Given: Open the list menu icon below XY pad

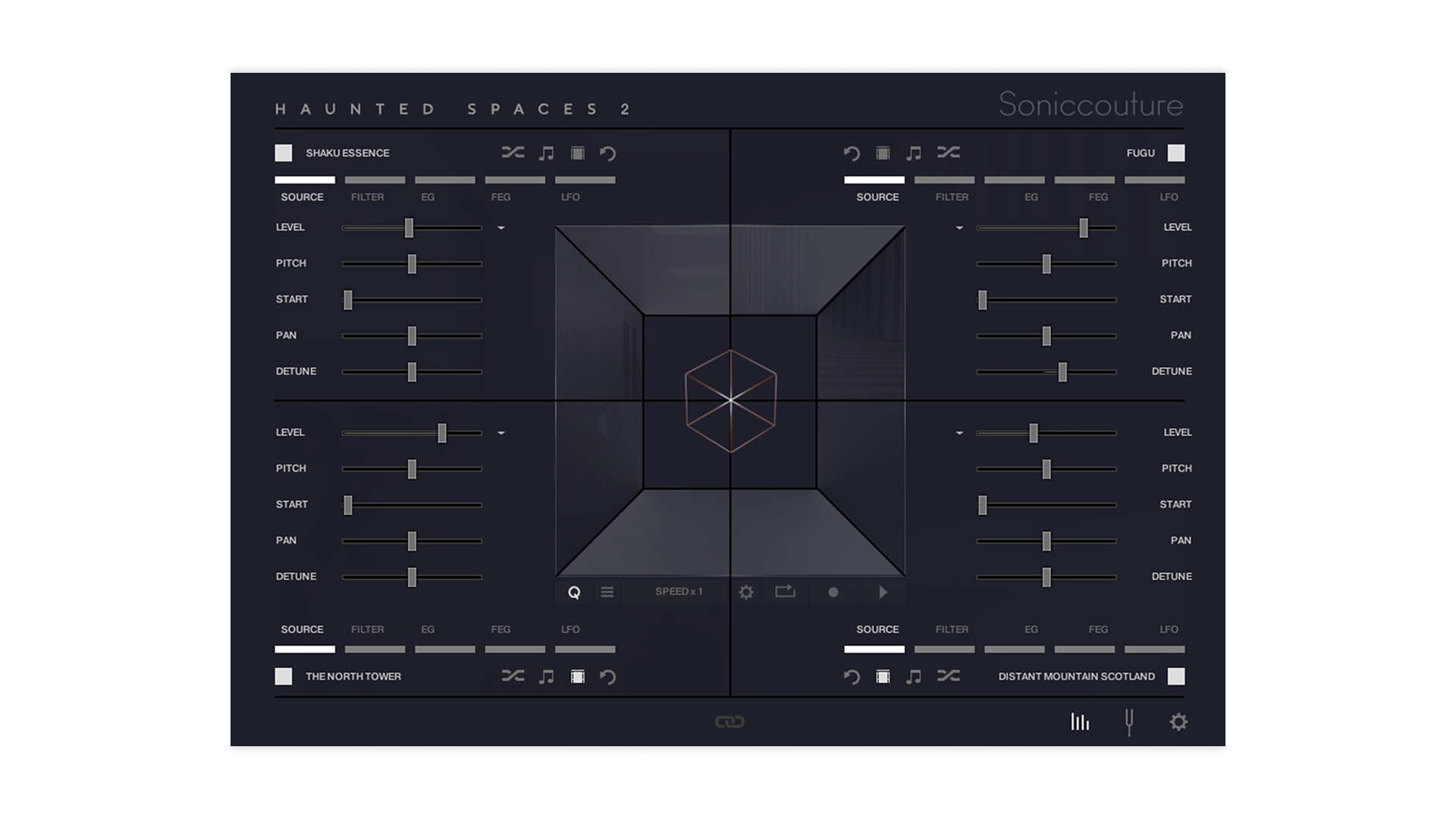Looking at the screenshot, I should coord(607,591).
